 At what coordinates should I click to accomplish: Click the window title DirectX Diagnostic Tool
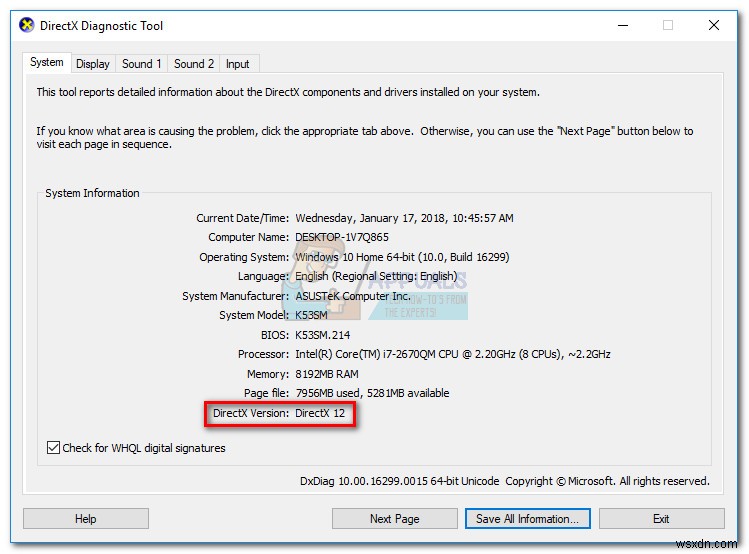click(101, 25)
